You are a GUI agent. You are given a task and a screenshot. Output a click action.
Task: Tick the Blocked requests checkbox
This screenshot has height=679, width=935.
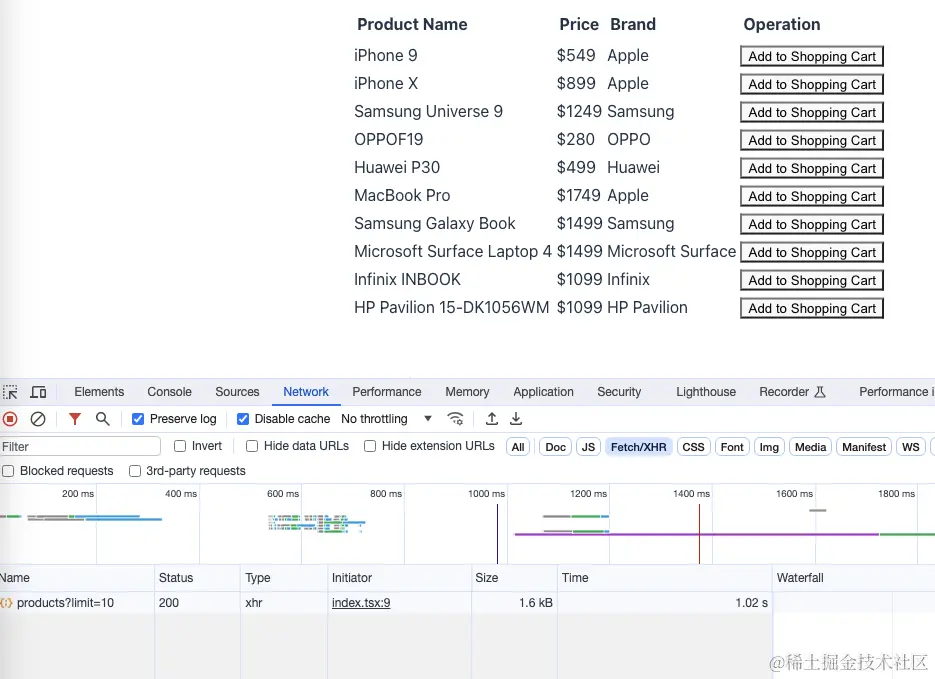tap(8, 471)
